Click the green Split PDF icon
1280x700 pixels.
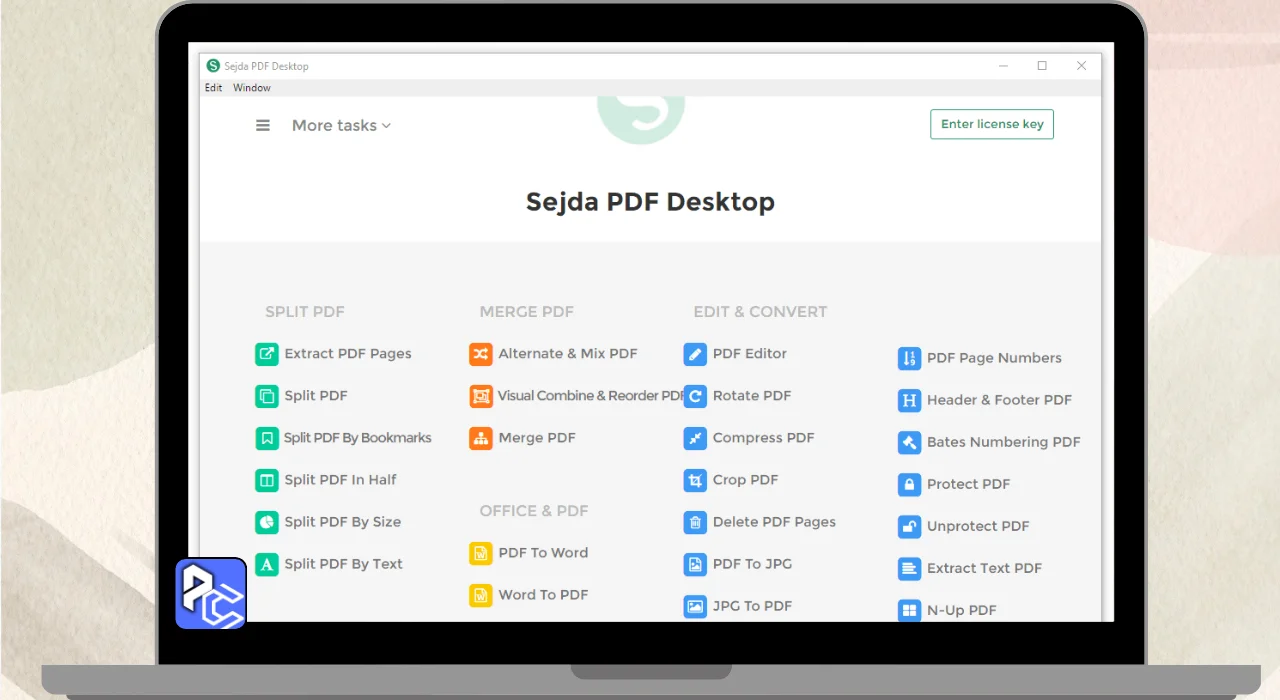point(267,396)
